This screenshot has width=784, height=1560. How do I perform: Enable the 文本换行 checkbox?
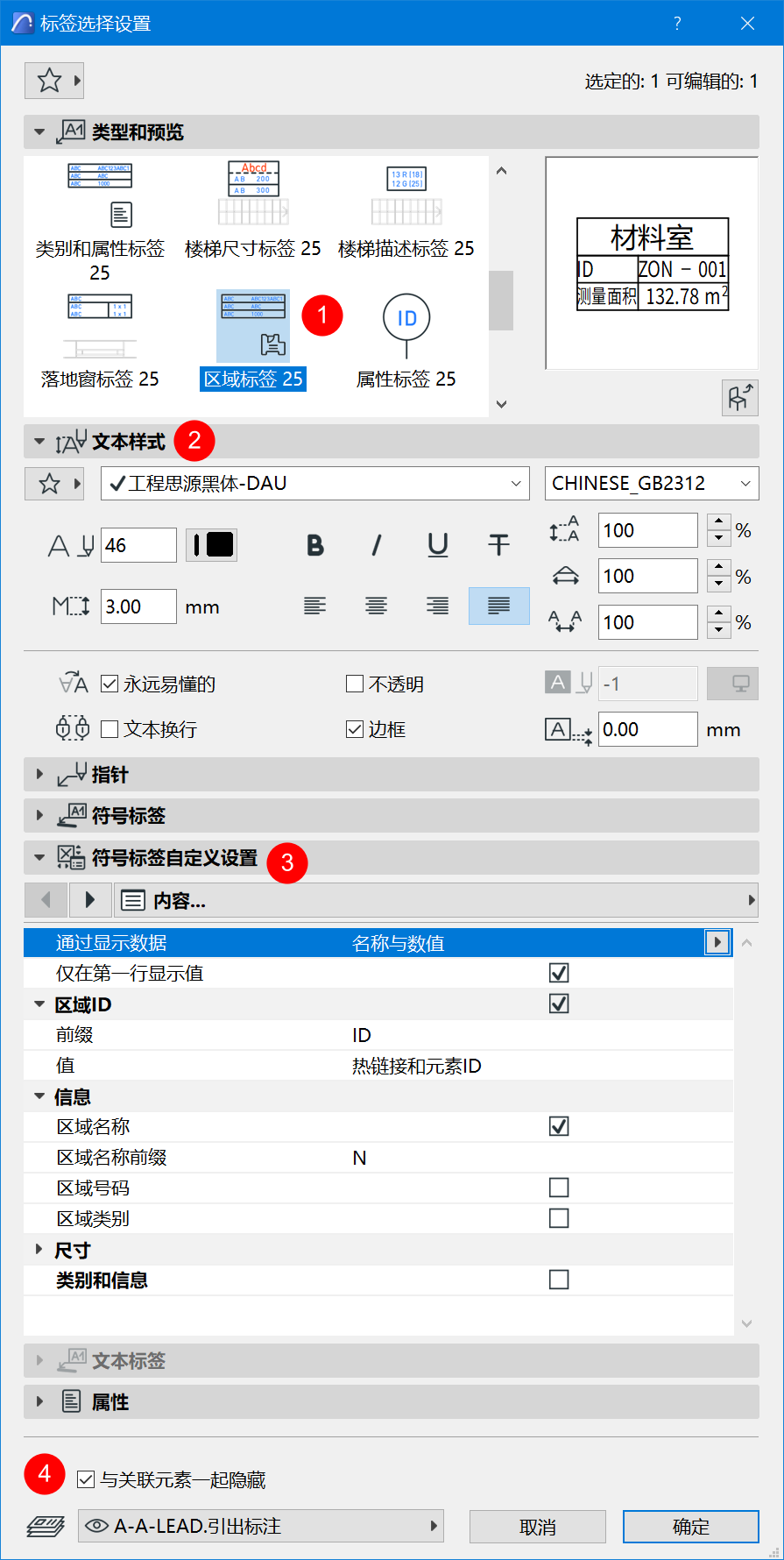point(110,729)
